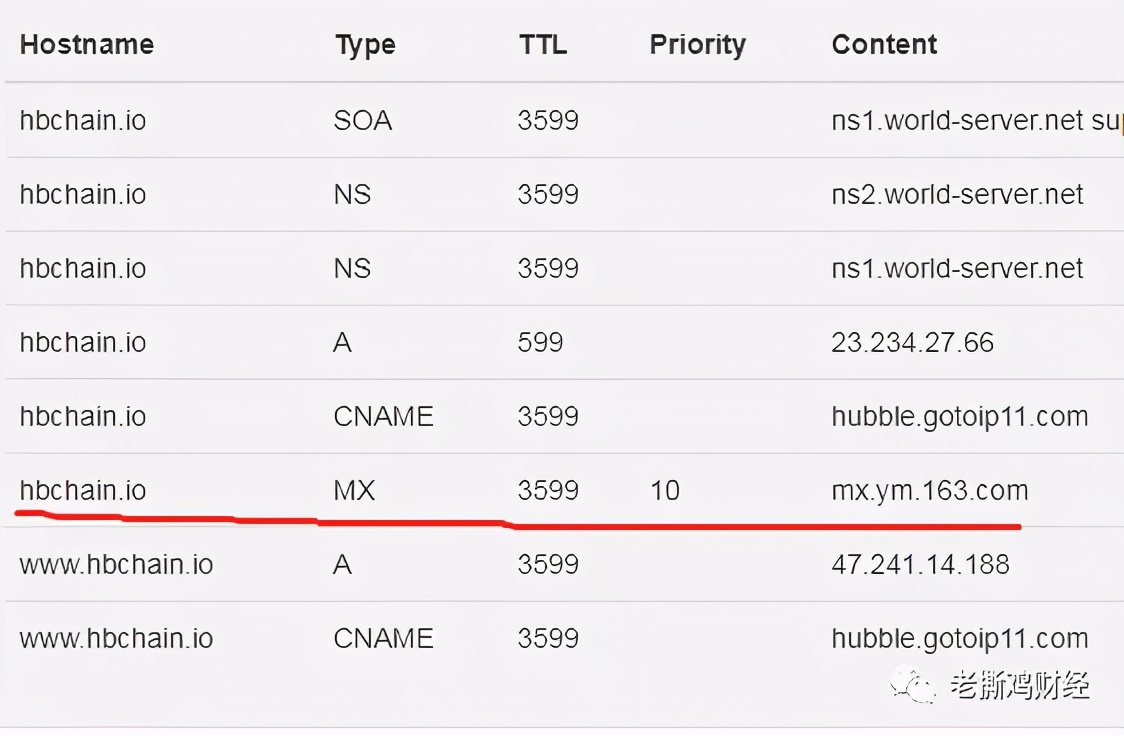Click the www.hbchain.io hostname in CNAME row
The image size is (1124, 736).
point(116,639)
